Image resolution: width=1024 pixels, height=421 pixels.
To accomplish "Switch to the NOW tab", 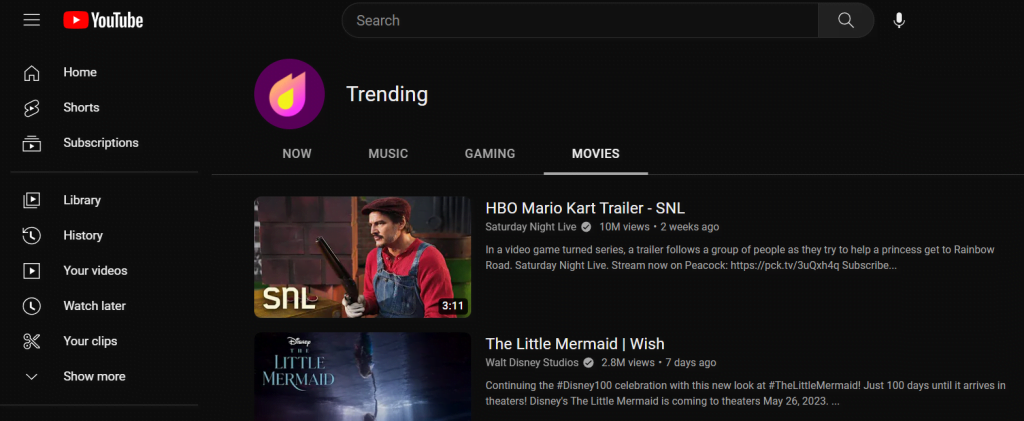I will tap(297, 154).
